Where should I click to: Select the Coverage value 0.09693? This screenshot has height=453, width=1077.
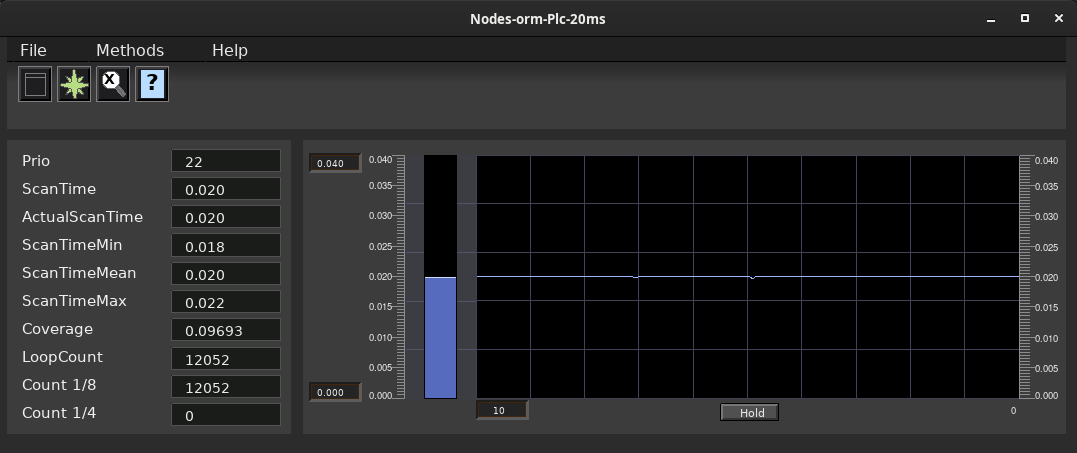pos(226,330)
